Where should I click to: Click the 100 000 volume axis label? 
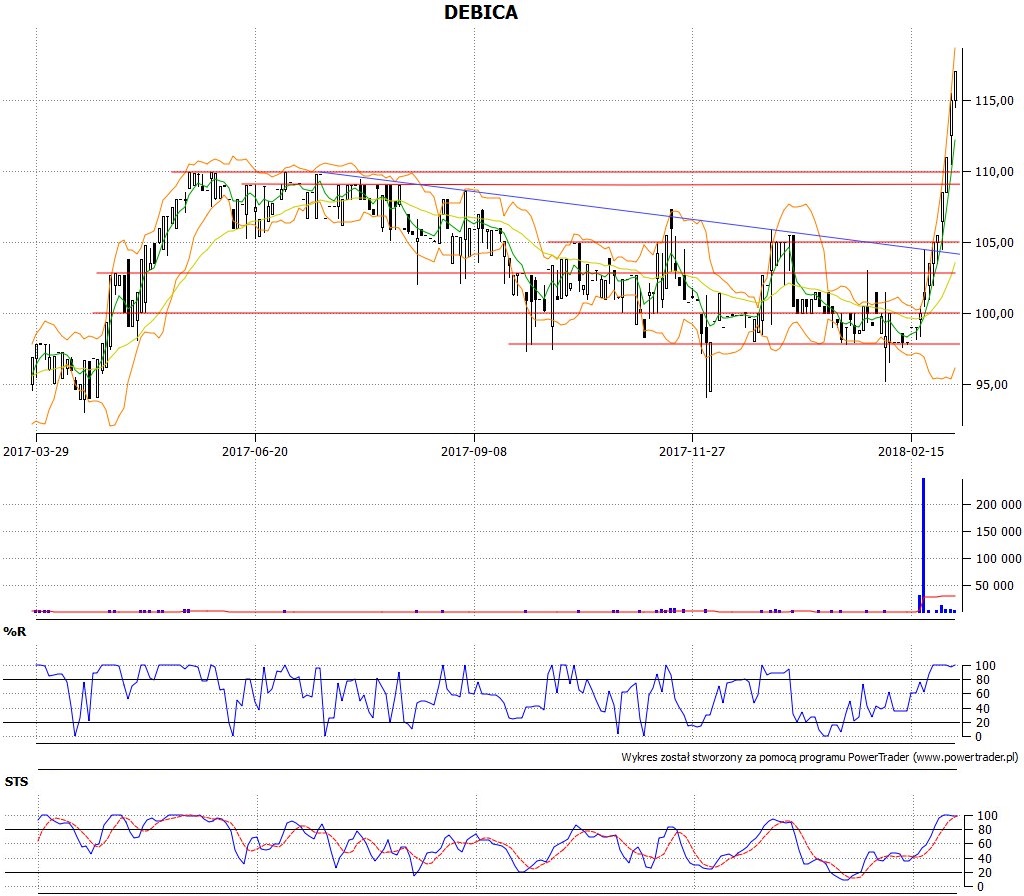(x=999, y=558)
